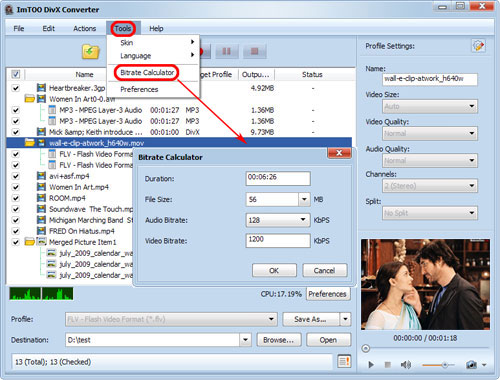500x380 pixels.
Task: Toggle Merged Picture Item1 checkbox
Action: pyautogui.click(x=16, y=242)
